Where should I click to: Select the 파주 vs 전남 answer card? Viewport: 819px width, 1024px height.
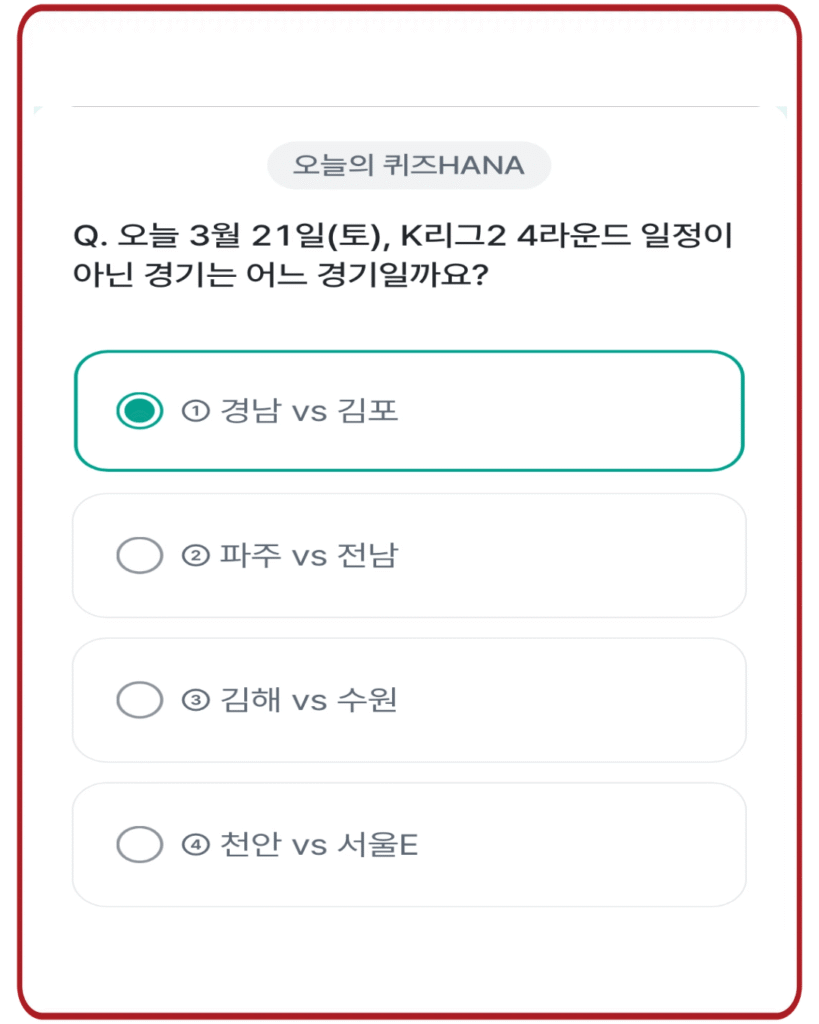coord(409,555)
